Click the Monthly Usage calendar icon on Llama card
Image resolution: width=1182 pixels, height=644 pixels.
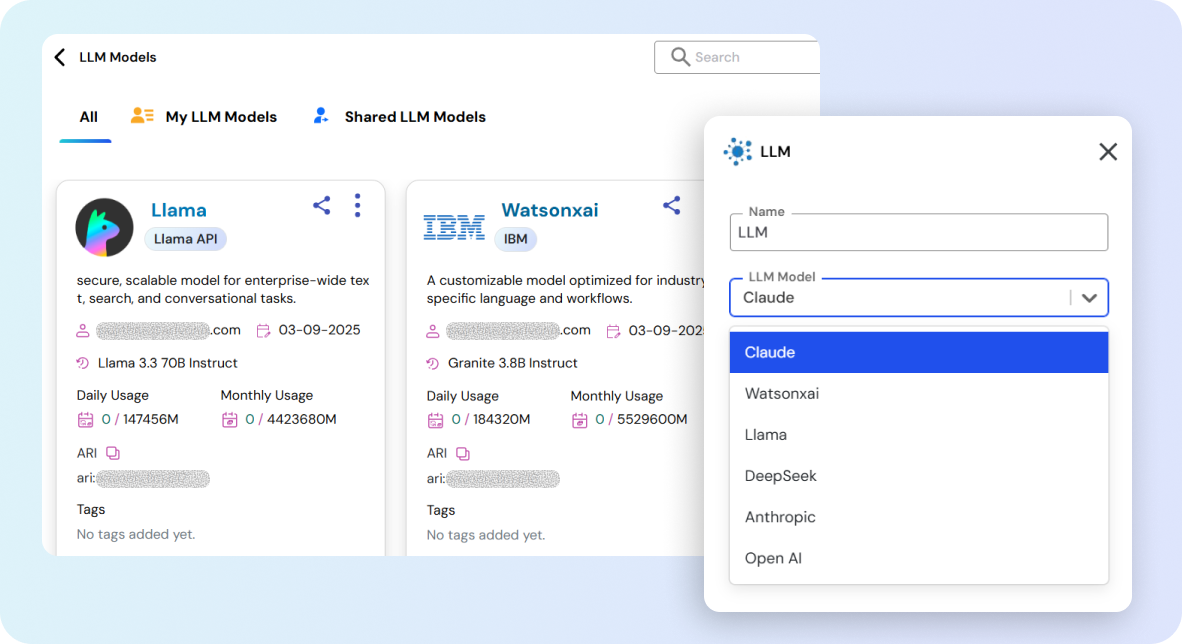[229, 419]
